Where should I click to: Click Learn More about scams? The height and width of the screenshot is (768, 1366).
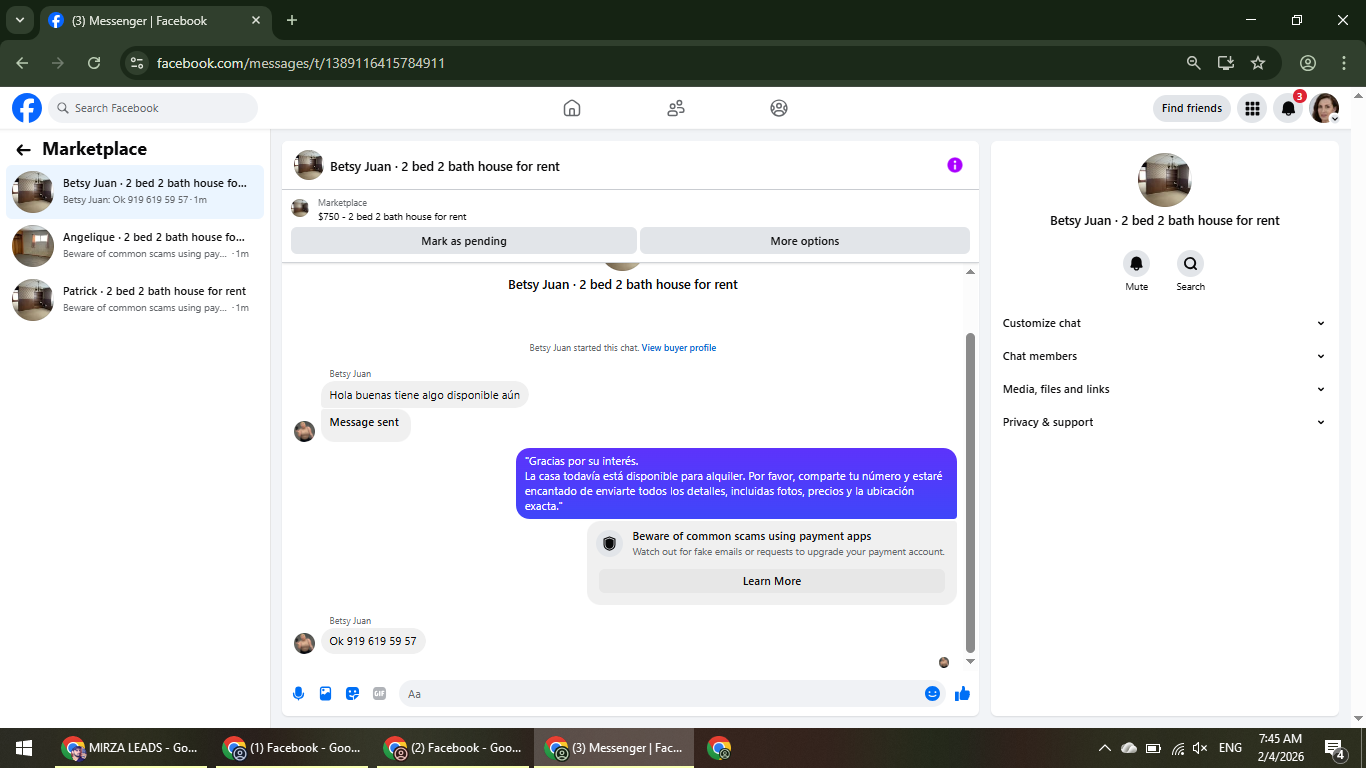(x=772, y=581)
